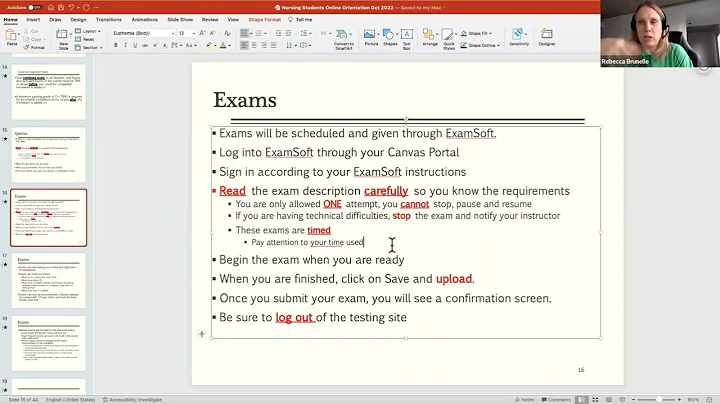
Task: Click Convert to SmartArt
Action: click(x=343, y=39)
